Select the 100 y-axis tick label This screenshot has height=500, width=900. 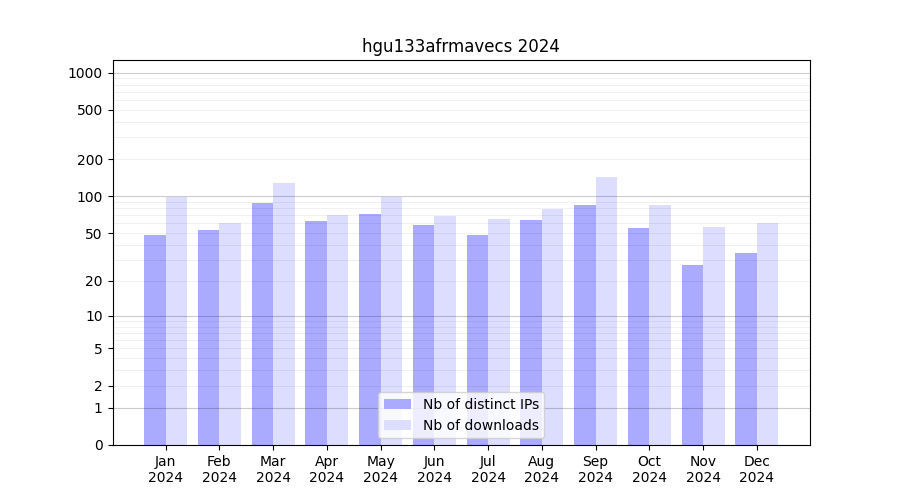click(90, 197)
